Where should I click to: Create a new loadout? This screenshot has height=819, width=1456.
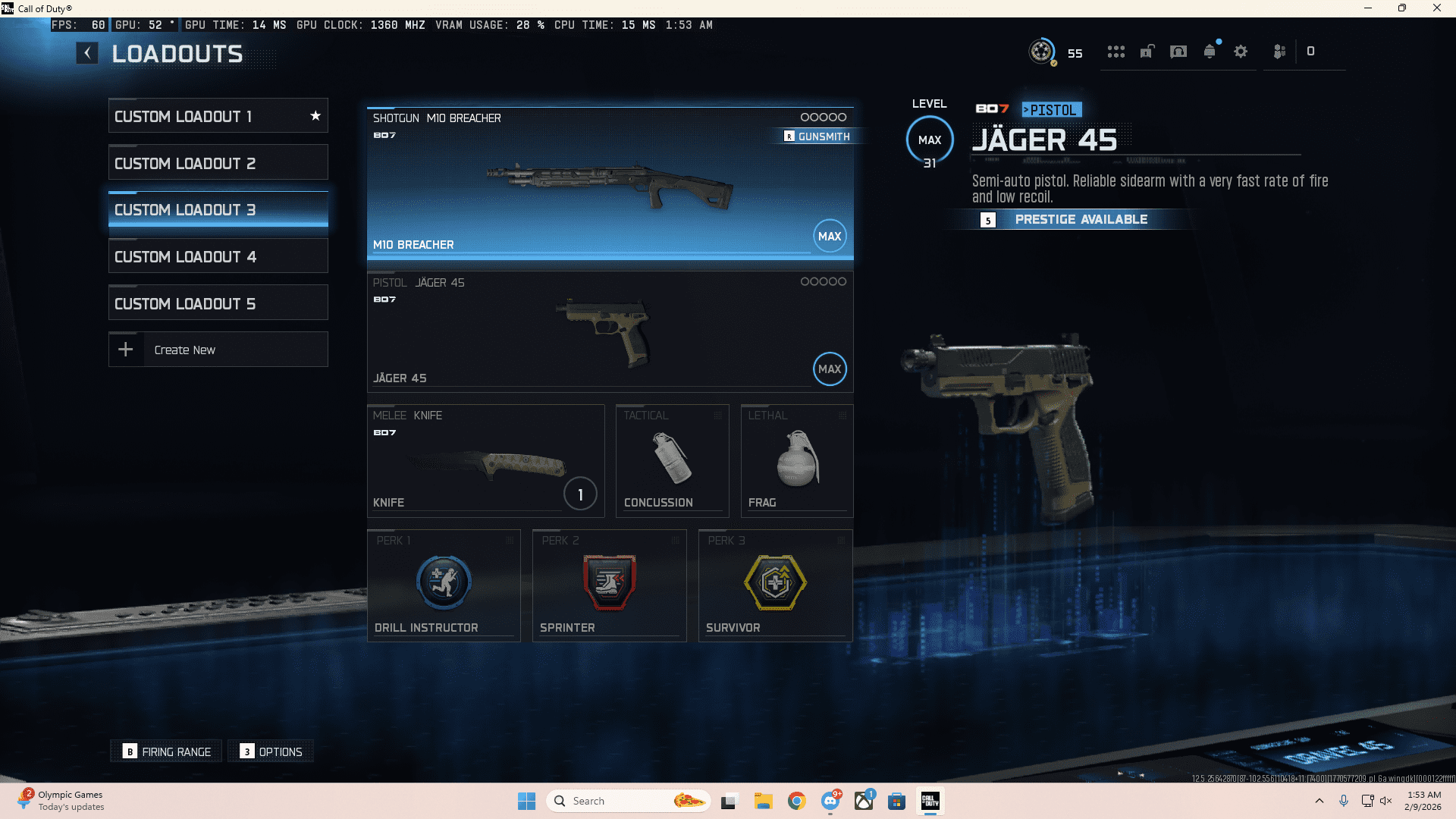click(218, 350)
